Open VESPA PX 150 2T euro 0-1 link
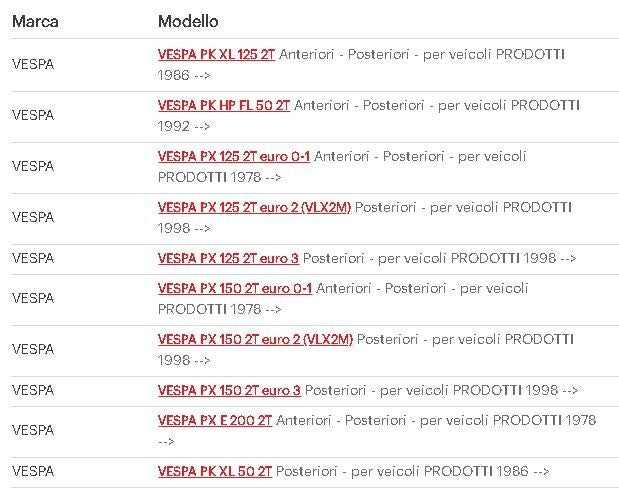This screenshot has width=619, height=494. (x=234, y=288)
